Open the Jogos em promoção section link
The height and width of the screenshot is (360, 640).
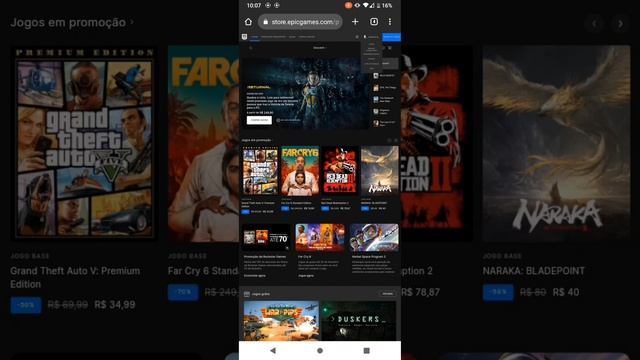(257, 140)
